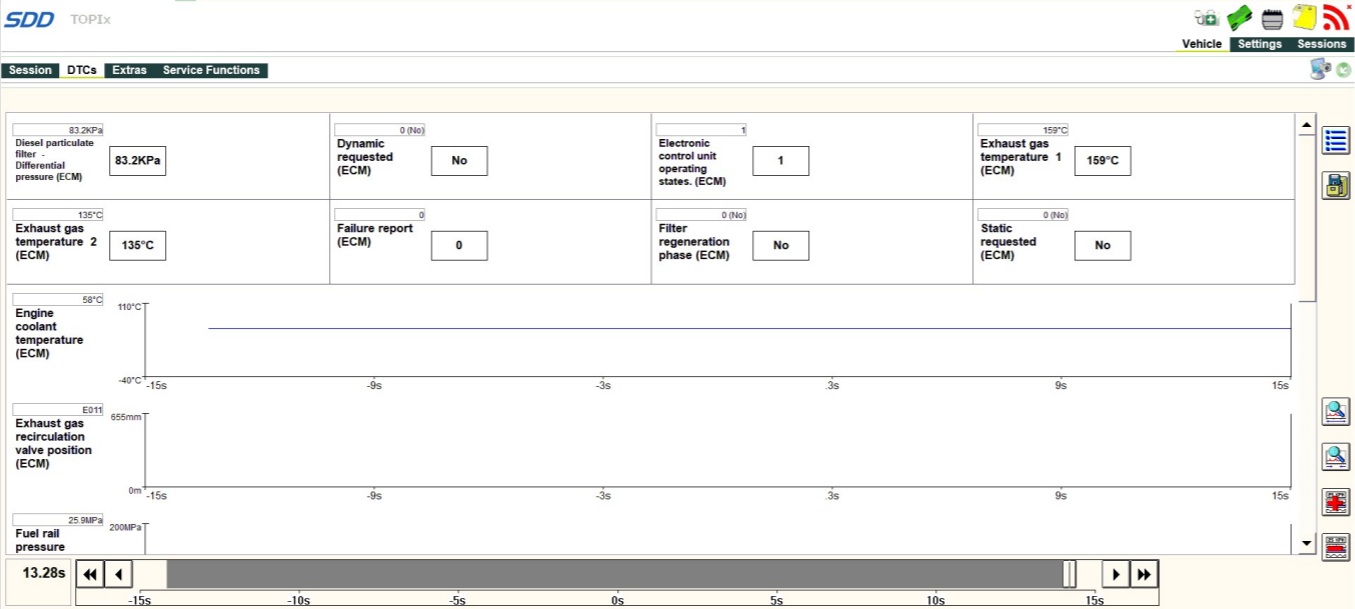Open the yellow sticky notes icon
The width and height of the screenshot is (1355, 609).
[1304, 17]
